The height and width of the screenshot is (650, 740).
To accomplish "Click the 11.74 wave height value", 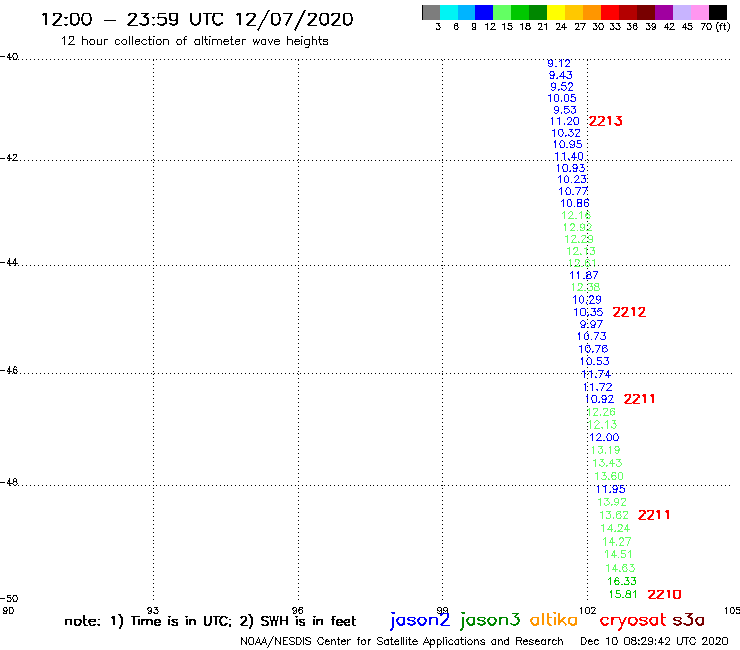I will [597, 374].
